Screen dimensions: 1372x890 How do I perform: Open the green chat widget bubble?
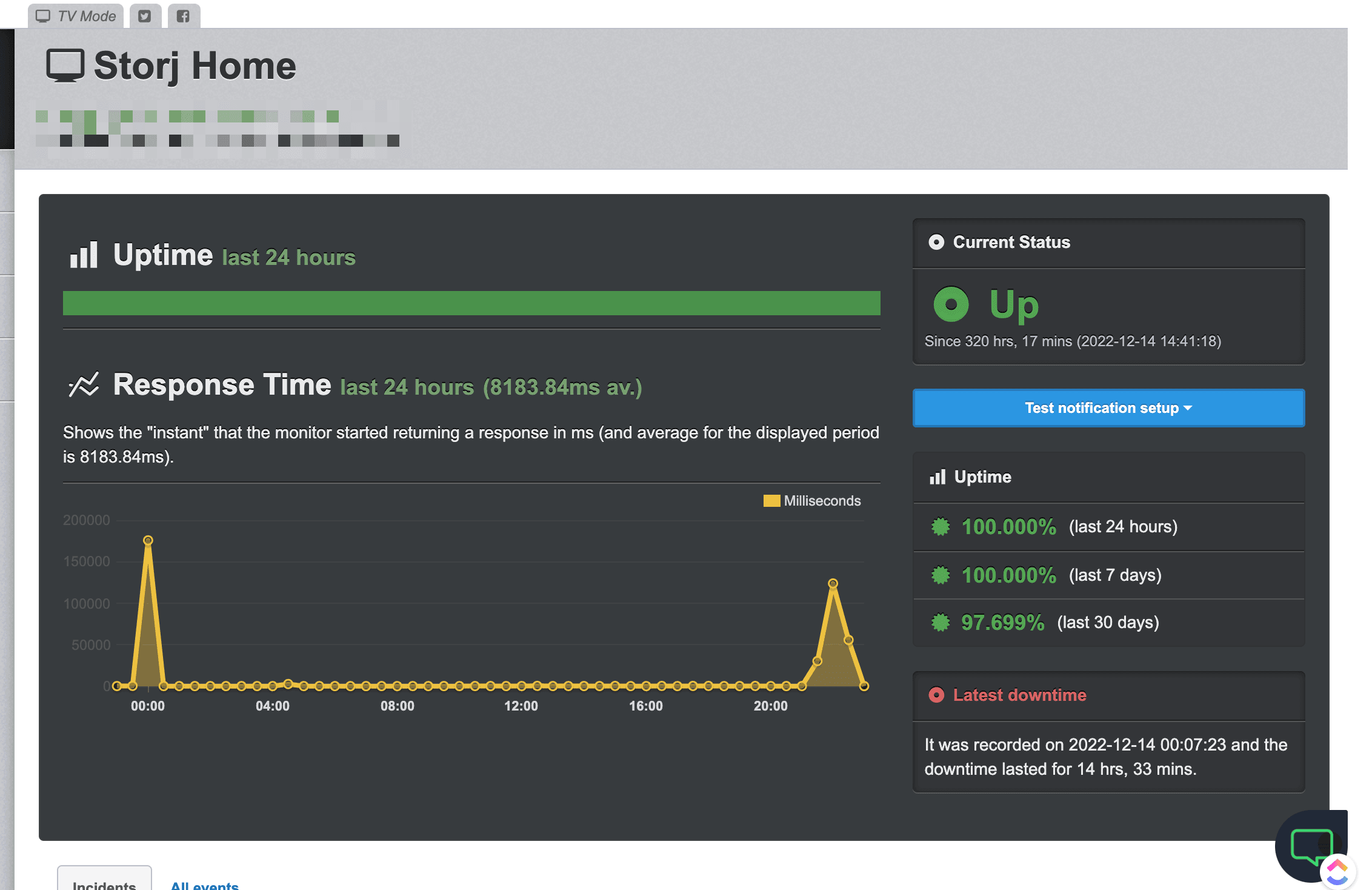1311,845
